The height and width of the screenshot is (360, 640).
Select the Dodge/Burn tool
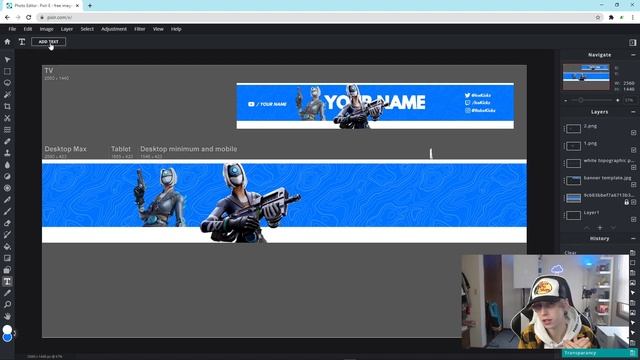coord(7,176)
